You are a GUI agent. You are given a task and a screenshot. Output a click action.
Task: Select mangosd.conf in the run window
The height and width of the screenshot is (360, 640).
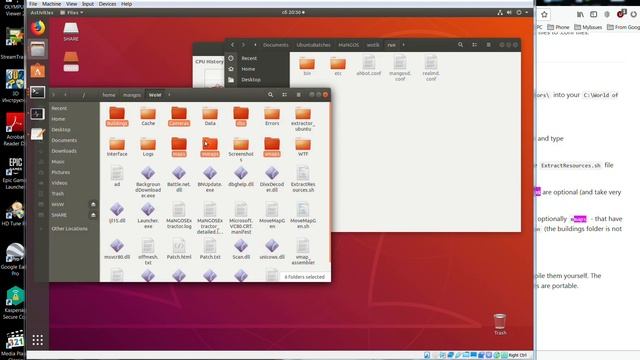click(400, 68)
